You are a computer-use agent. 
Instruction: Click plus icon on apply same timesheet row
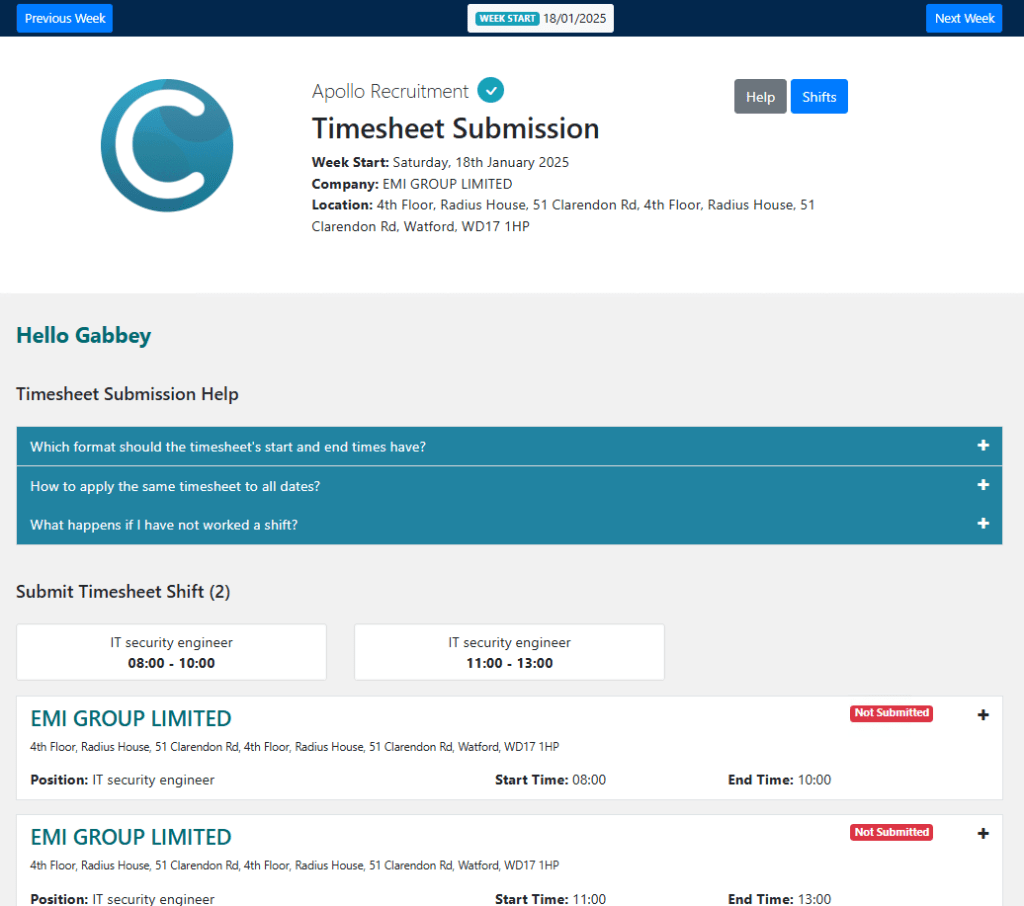(x=983, y=485)
